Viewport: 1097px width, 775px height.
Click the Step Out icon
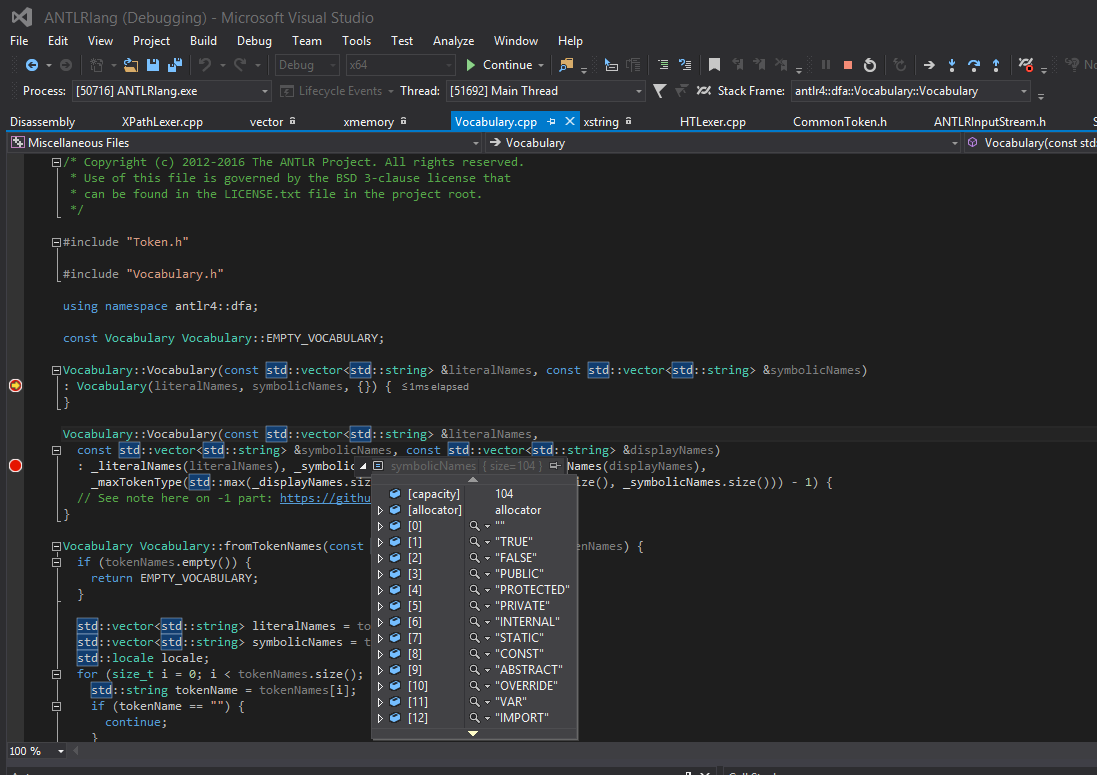pos(996,65)
